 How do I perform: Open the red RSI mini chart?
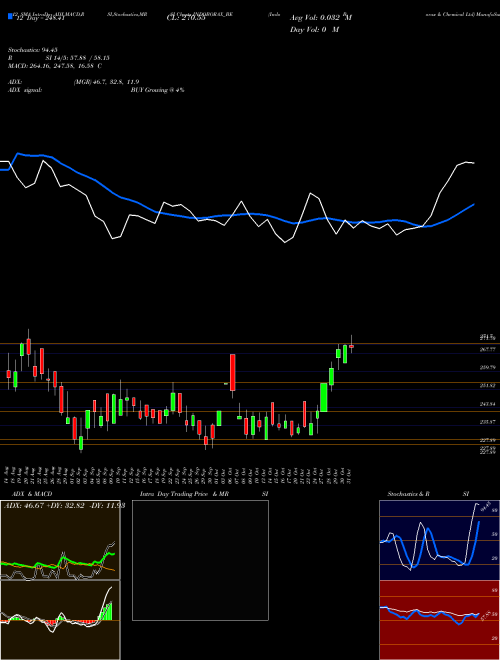[x=439, y=620]
